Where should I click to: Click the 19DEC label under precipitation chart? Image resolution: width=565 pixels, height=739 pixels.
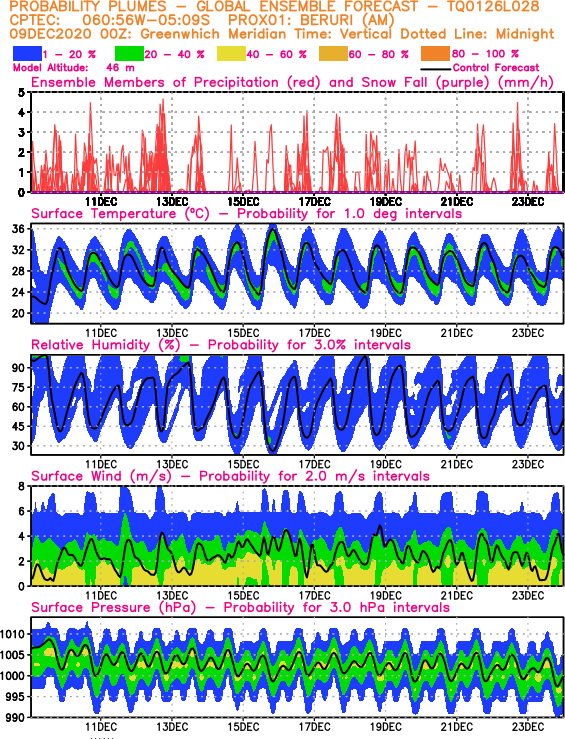click(x=385, y=202)
